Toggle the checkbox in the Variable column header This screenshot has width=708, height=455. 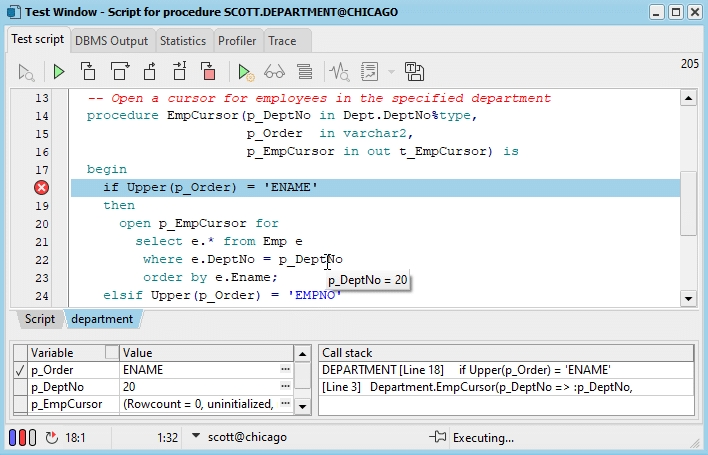click(x=111, y=353)
